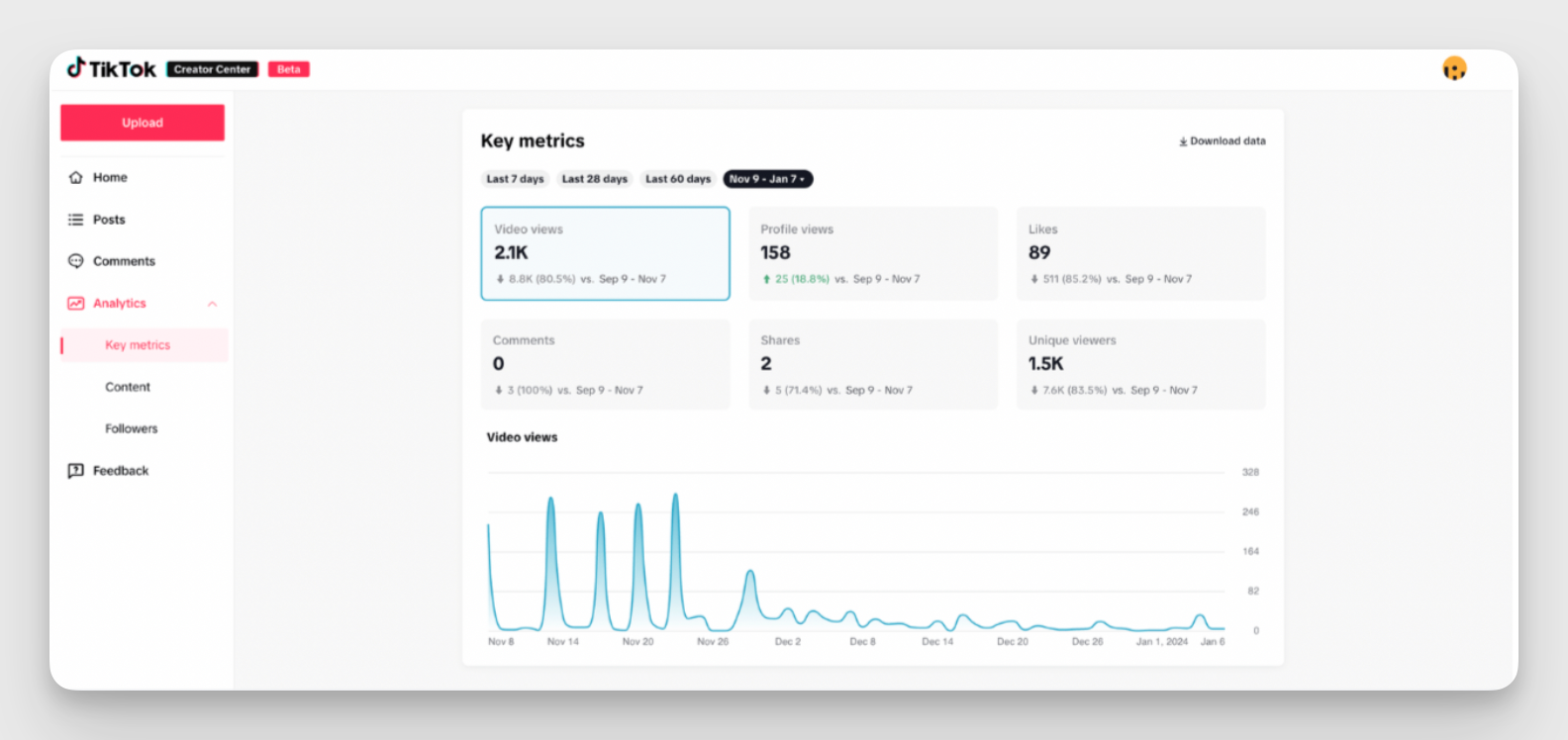The image size is (1568, 740).
Task: Open the Nov 9 - Jan 7 date dropdown
Action: [x=767, y=179]
